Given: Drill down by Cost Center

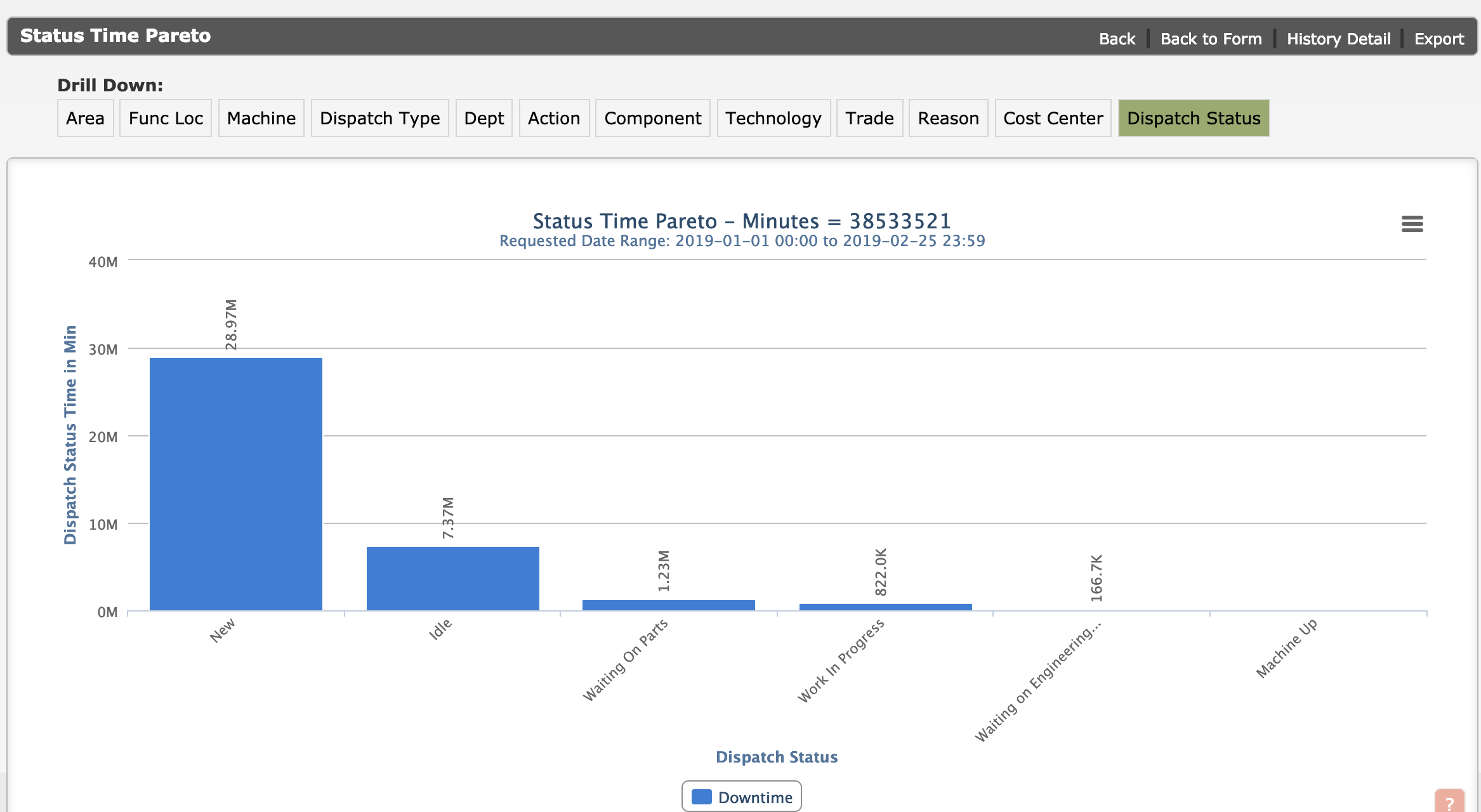Looking at the screenshot, I should 1053,118.
